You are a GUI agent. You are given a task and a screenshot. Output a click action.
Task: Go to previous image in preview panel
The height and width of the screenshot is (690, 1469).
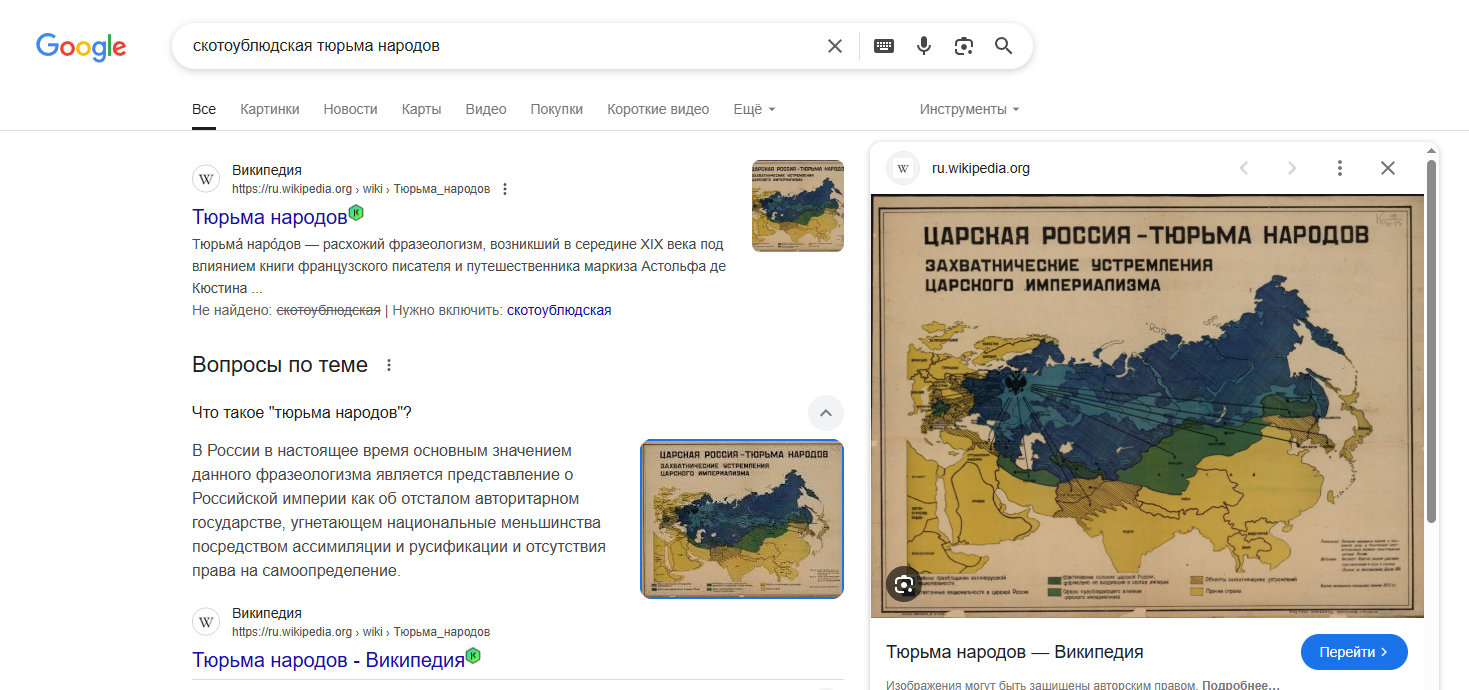tap(1244, 168)
